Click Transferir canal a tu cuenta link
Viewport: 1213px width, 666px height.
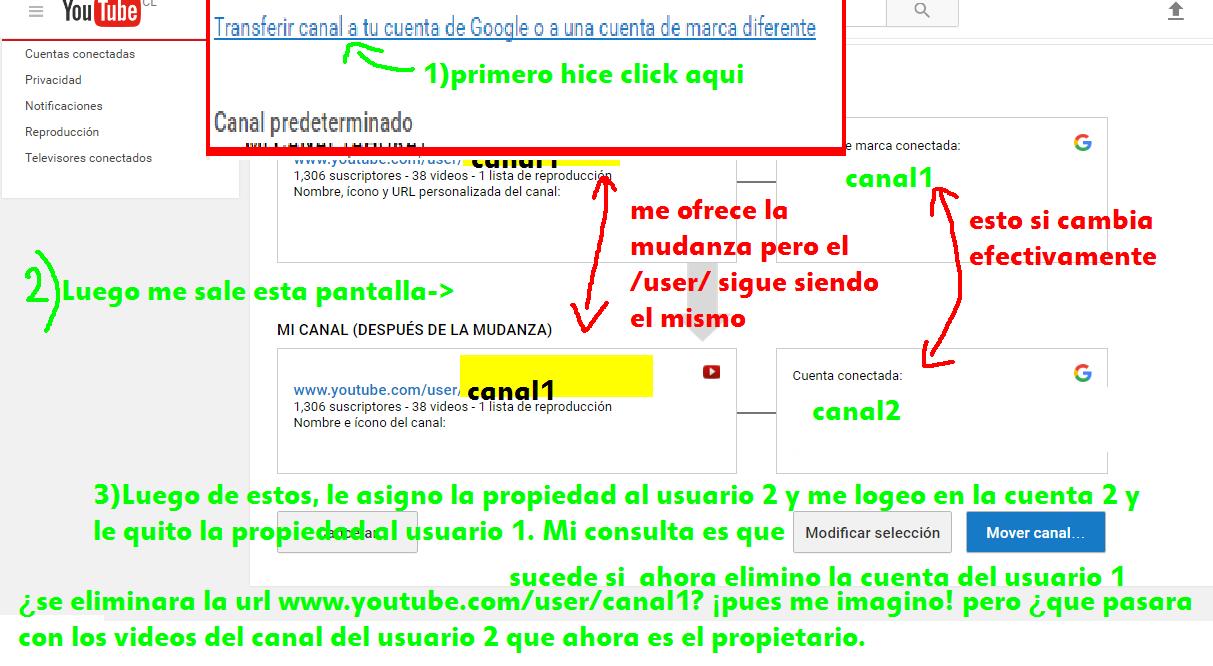pyautogui.click(x=515, y=28)
